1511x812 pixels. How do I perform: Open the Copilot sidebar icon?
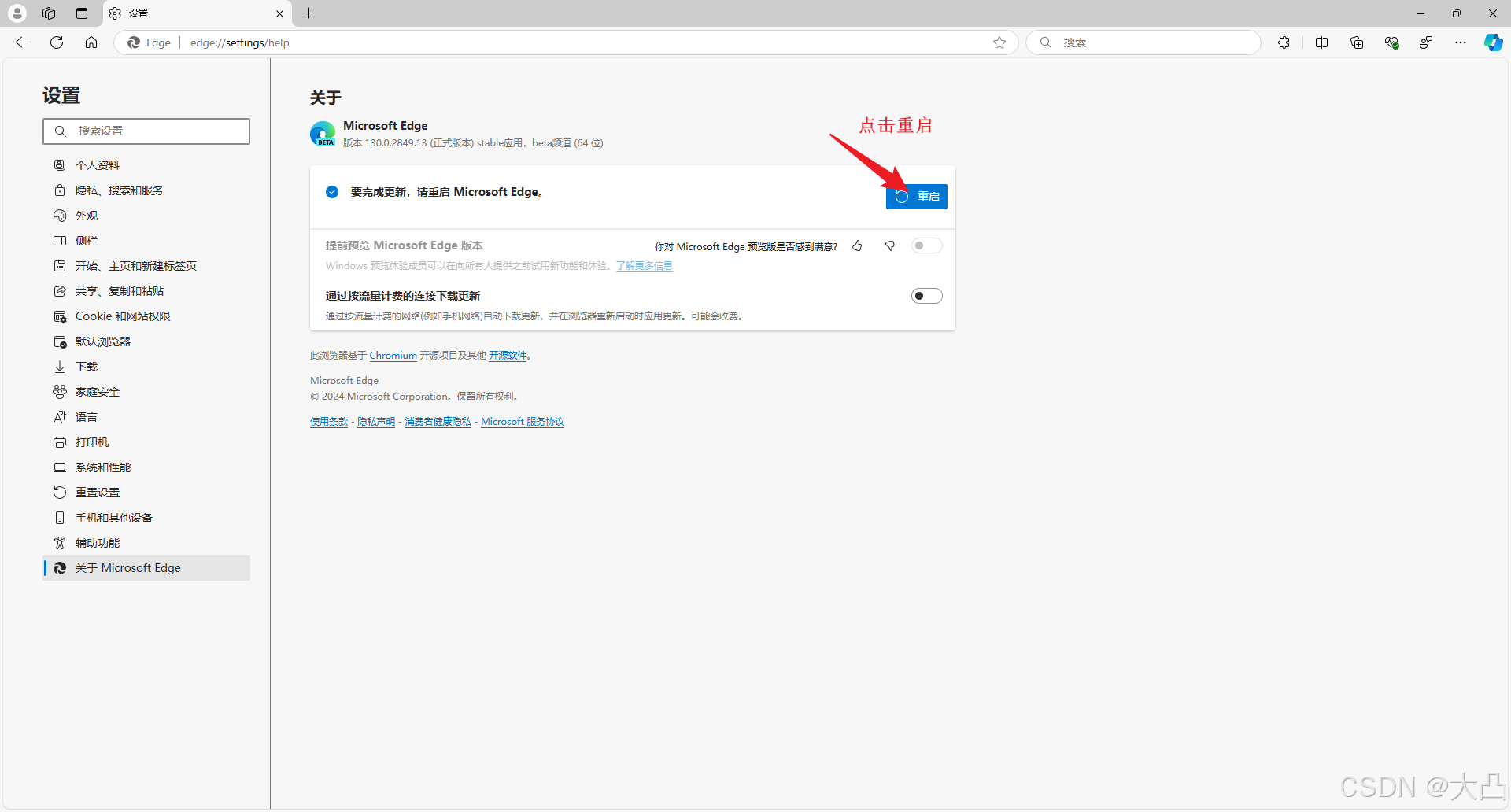tap(1493, 42)
